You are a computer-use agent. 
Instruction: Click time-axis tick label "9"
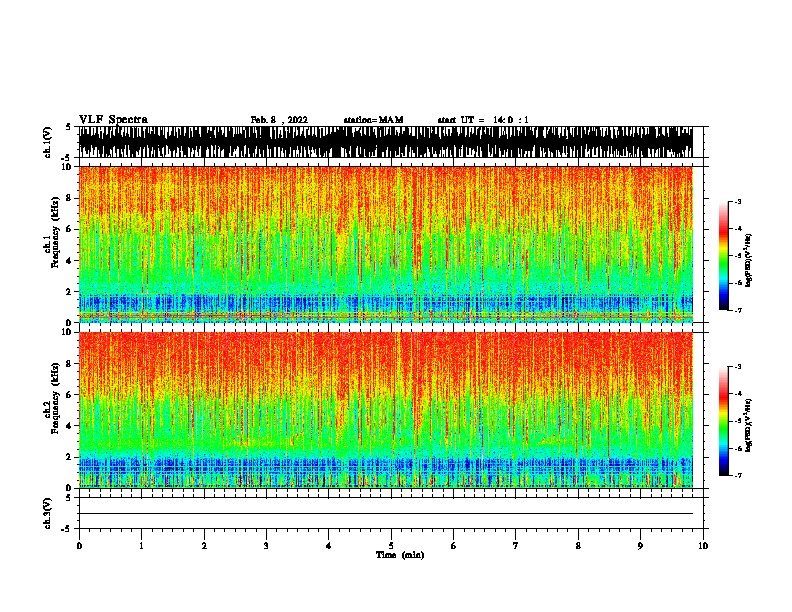[640, 545]
